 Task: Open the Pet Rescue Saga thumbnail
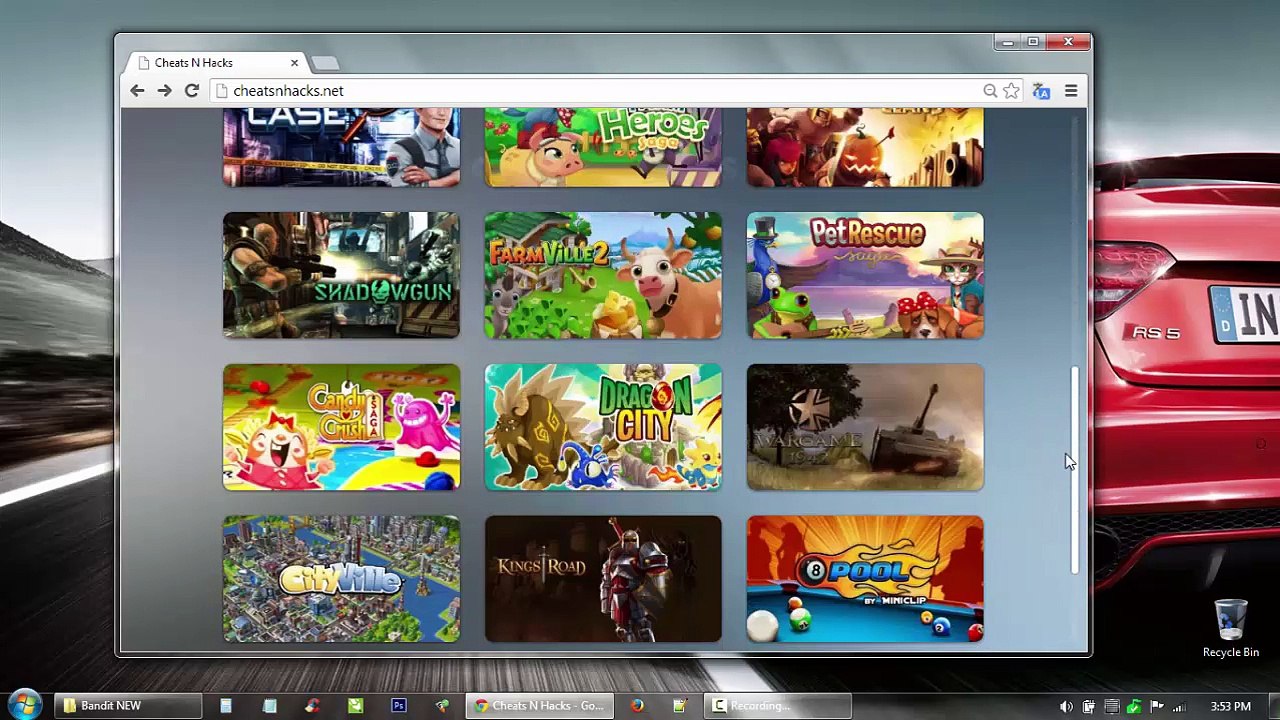(x=865, y=275)
